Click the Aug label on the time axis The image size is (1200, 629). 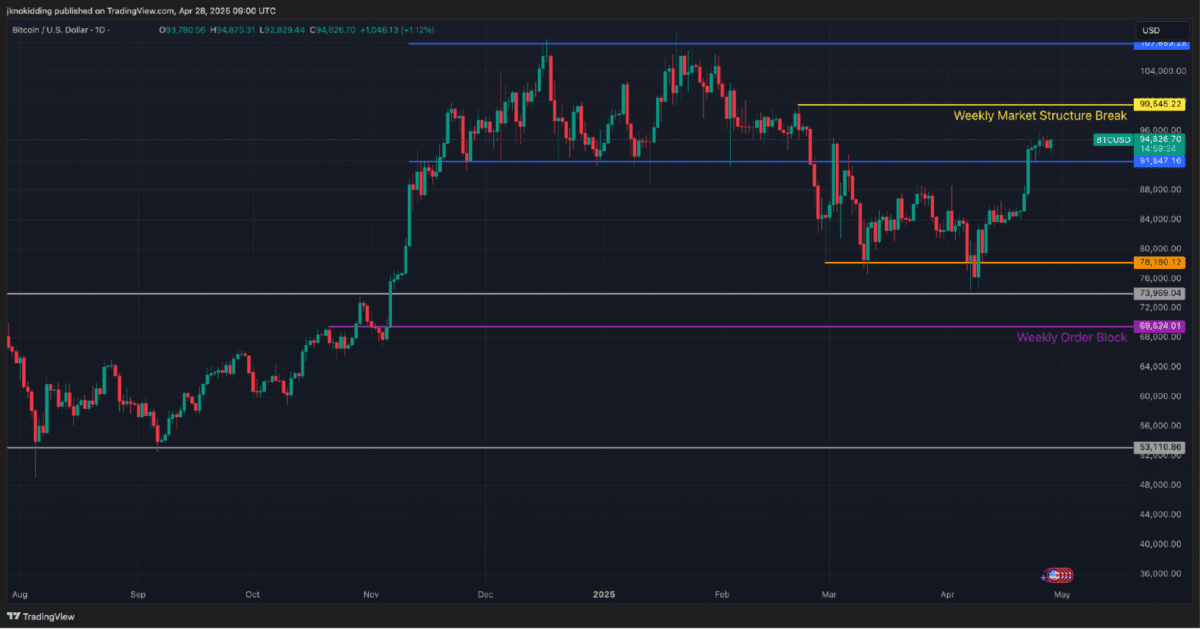point(17,594)
